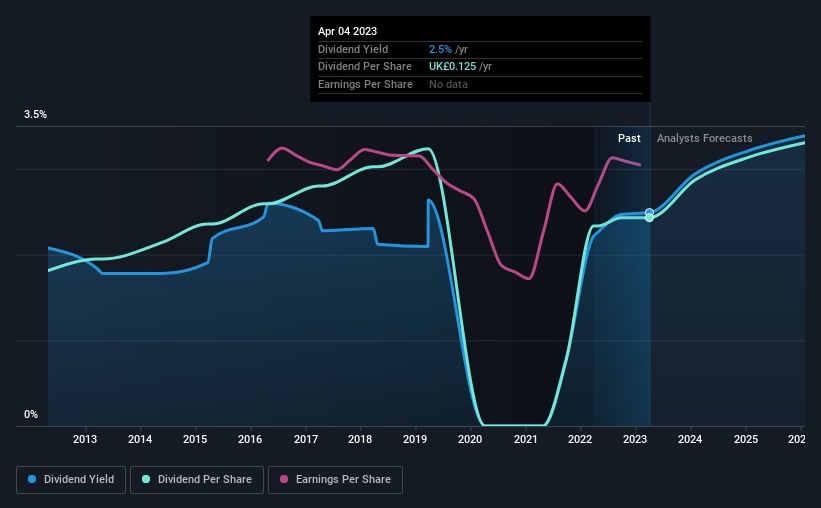This screenshot has height=508, width=821.
Task: Toggle the Earnings Per Share legend button
Action: 335,480
